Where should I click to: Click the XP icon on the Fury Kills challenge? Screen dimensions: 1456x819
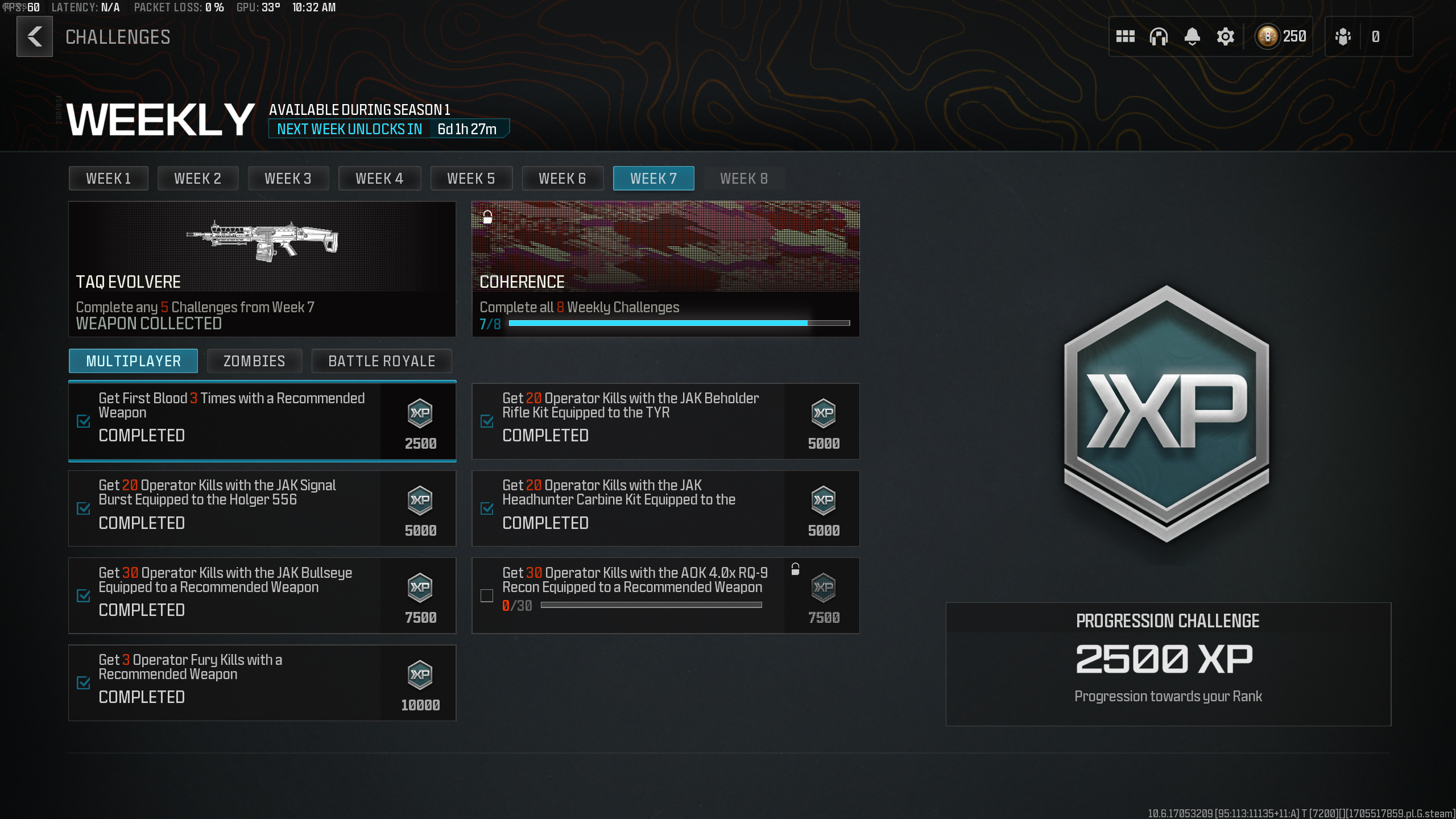420,675
